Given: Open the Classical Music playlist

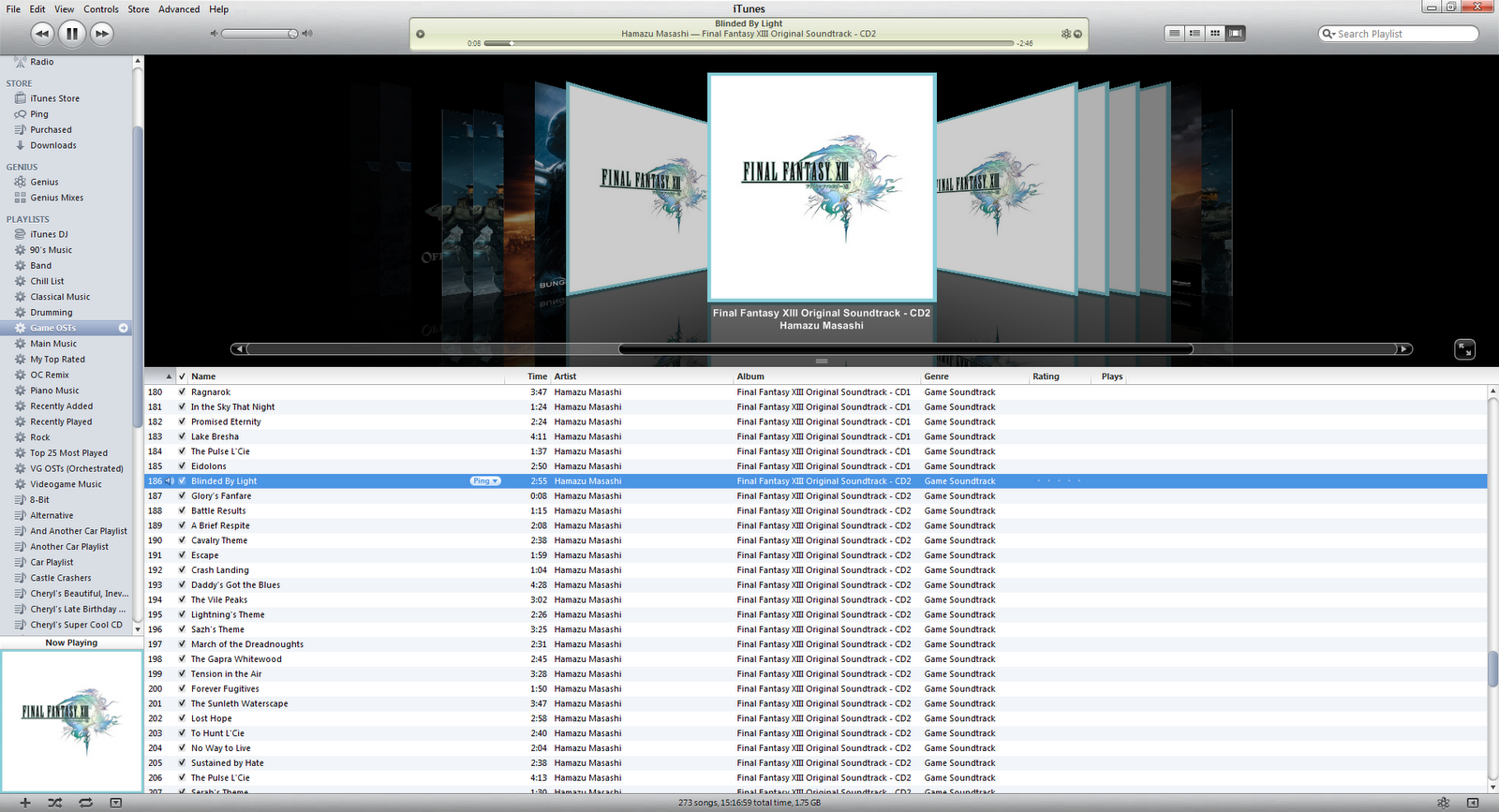Looking at the screenshot, I should click(x=60, y=297).
